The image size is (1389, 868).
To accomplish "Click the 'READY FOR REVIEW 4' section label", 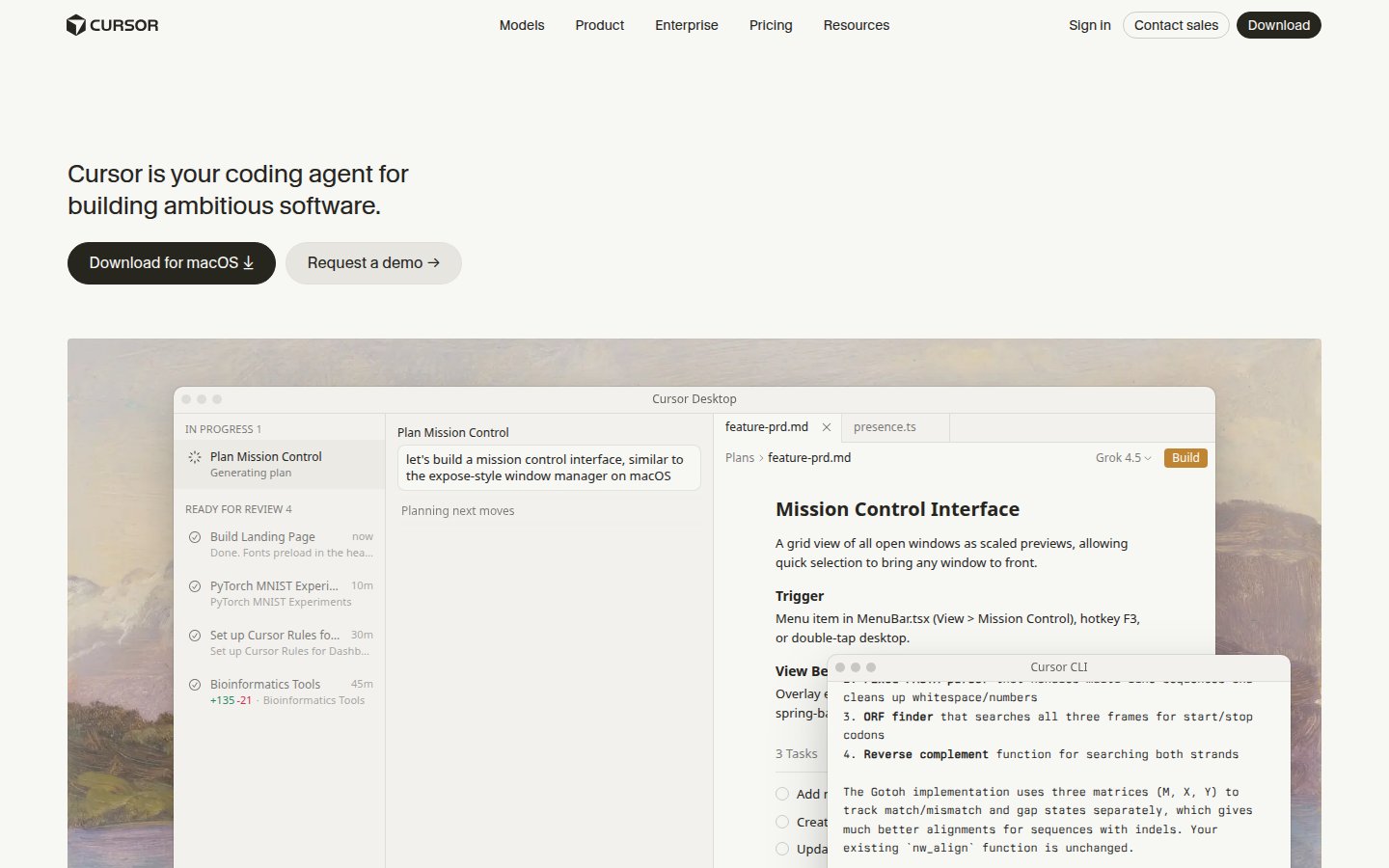I will [x=238, y=509].
